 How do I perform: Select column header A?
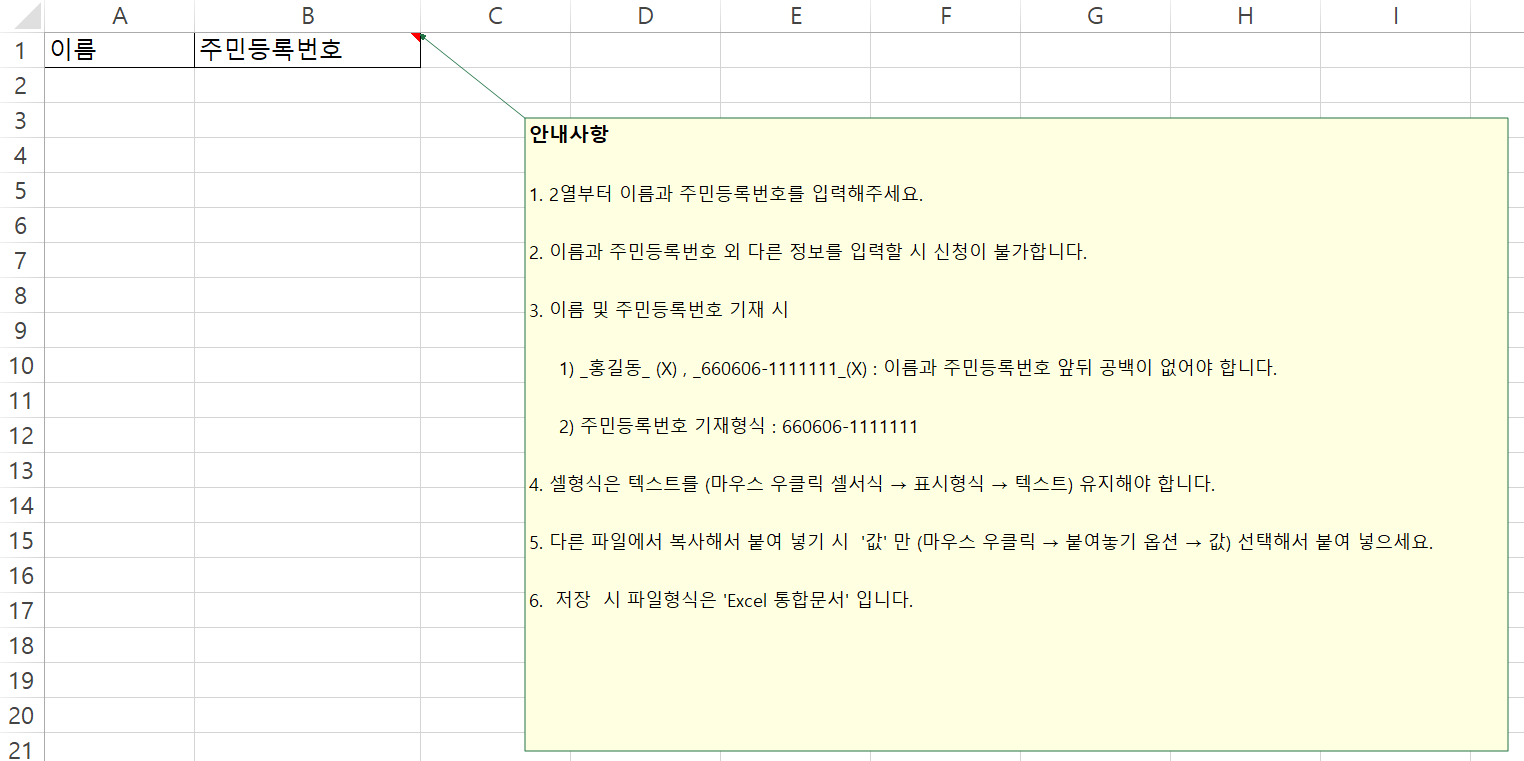tap(118, 16)
